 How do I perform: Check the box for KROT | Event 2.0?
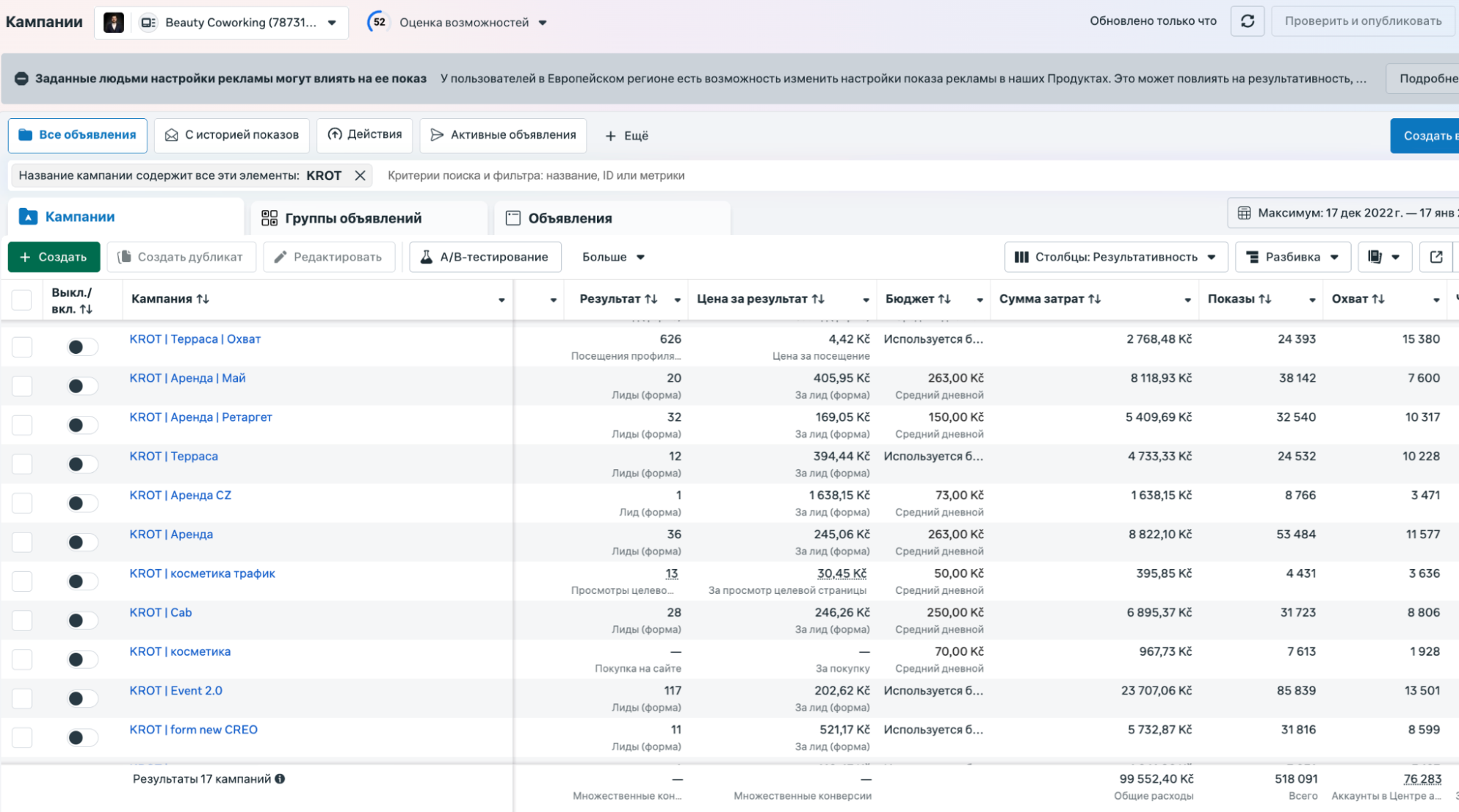click(x=22, y=698)
